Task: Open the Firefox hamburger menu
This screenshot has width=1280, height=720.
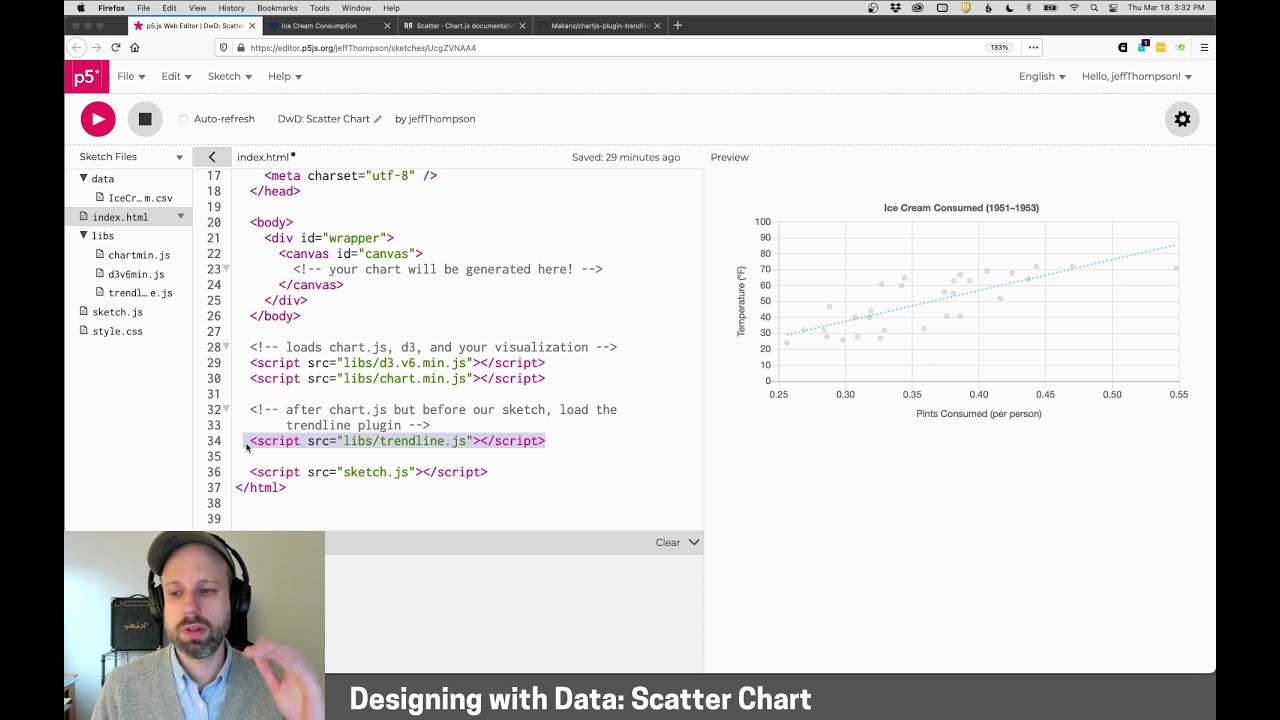Action: [x=1204, y=47]
